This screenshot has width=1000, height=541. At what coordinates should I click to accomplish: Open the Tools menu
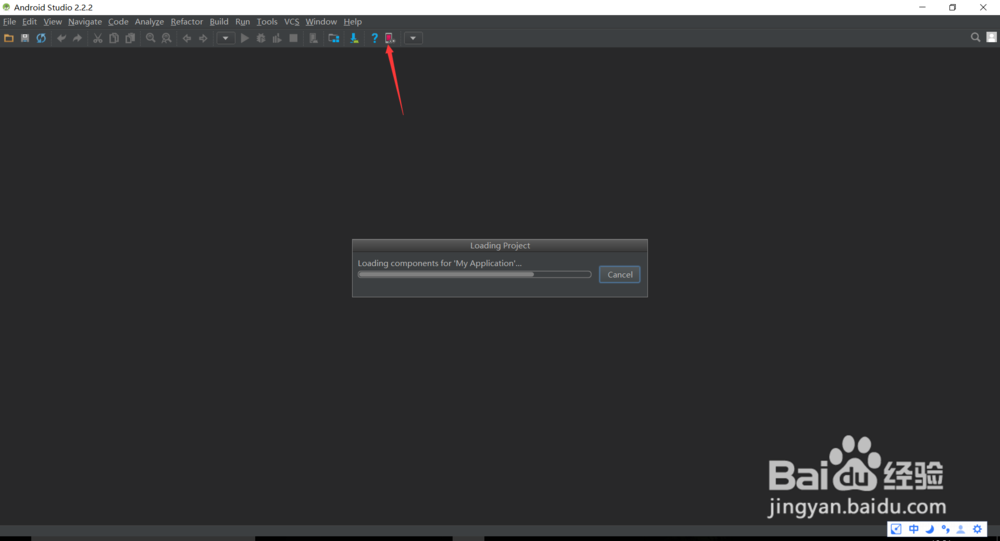click(267, 22)
